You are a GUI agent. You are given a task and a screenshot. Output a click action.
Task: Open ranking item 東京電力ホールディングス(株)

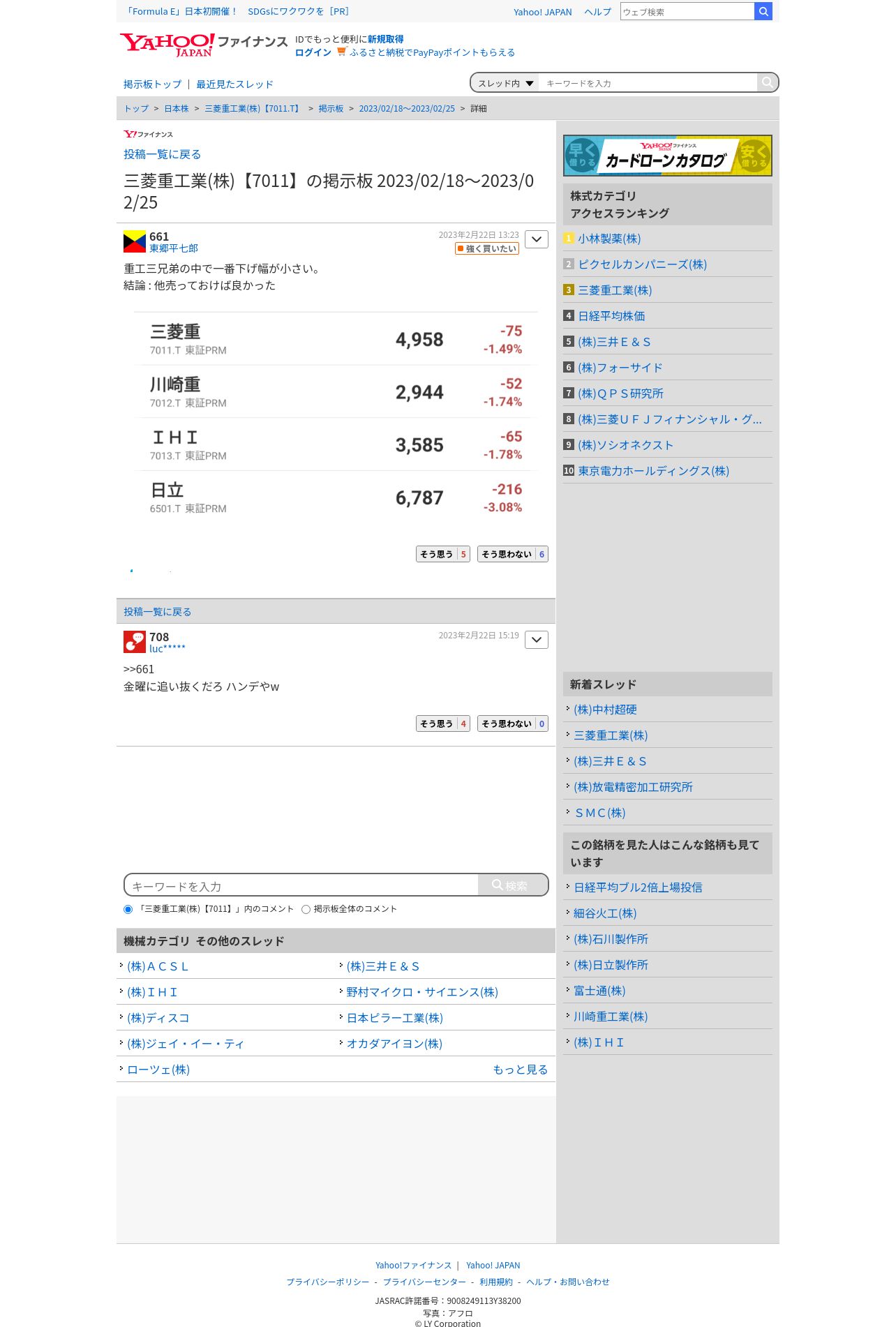click(x=654, y=471)
